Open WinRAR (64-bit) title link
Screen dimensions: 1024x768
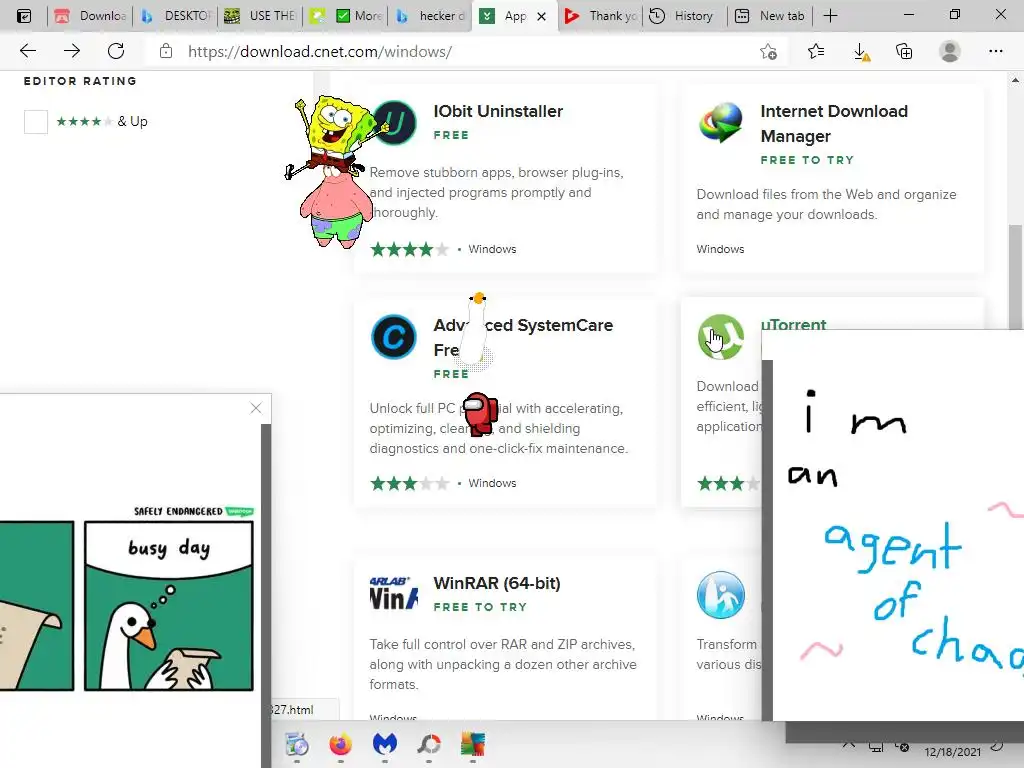(497, 583)
